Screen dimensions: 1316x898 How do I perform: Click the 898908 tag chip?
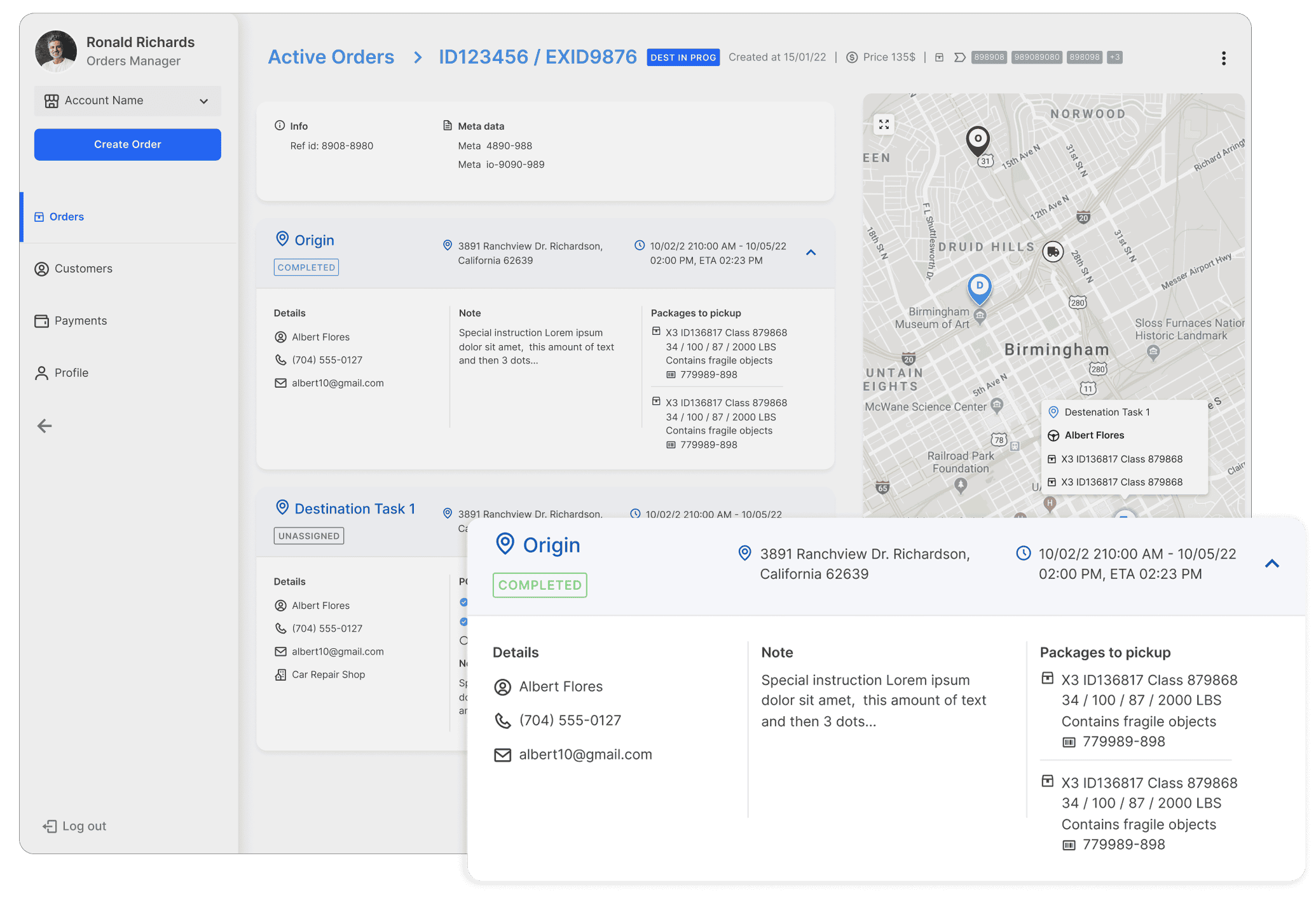click(x=989, y=57)
